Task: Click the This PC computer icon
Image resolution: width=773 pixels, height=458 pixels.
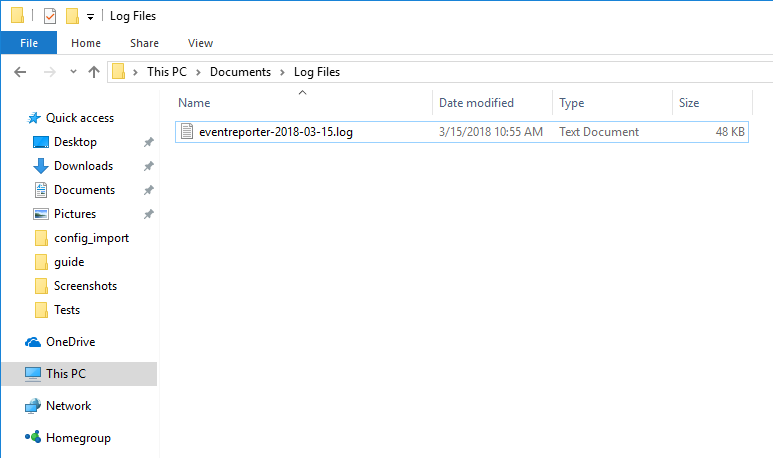Action: 33,374
